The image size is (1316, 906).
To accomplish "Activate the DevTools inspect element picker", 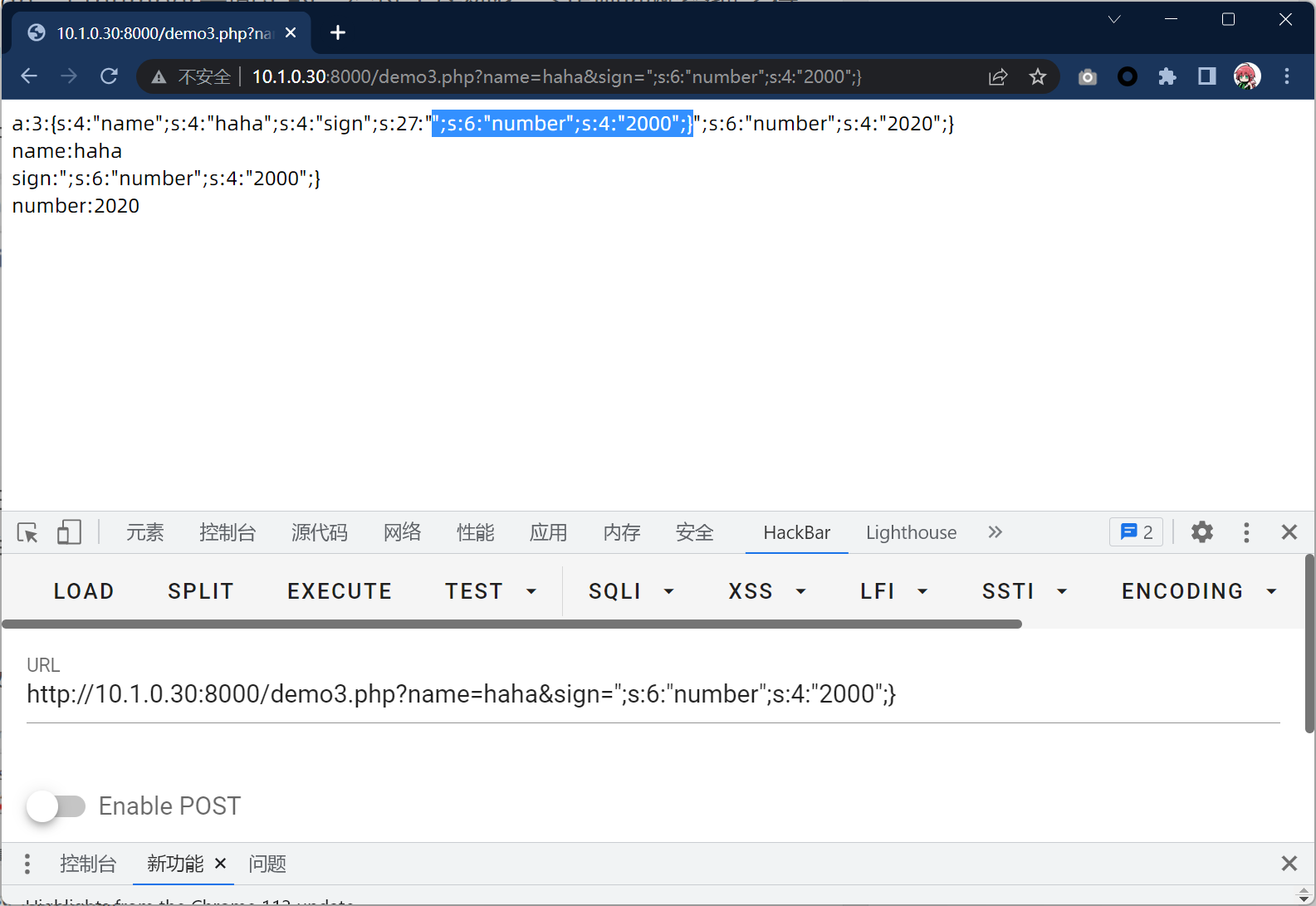I will [27, 532].
